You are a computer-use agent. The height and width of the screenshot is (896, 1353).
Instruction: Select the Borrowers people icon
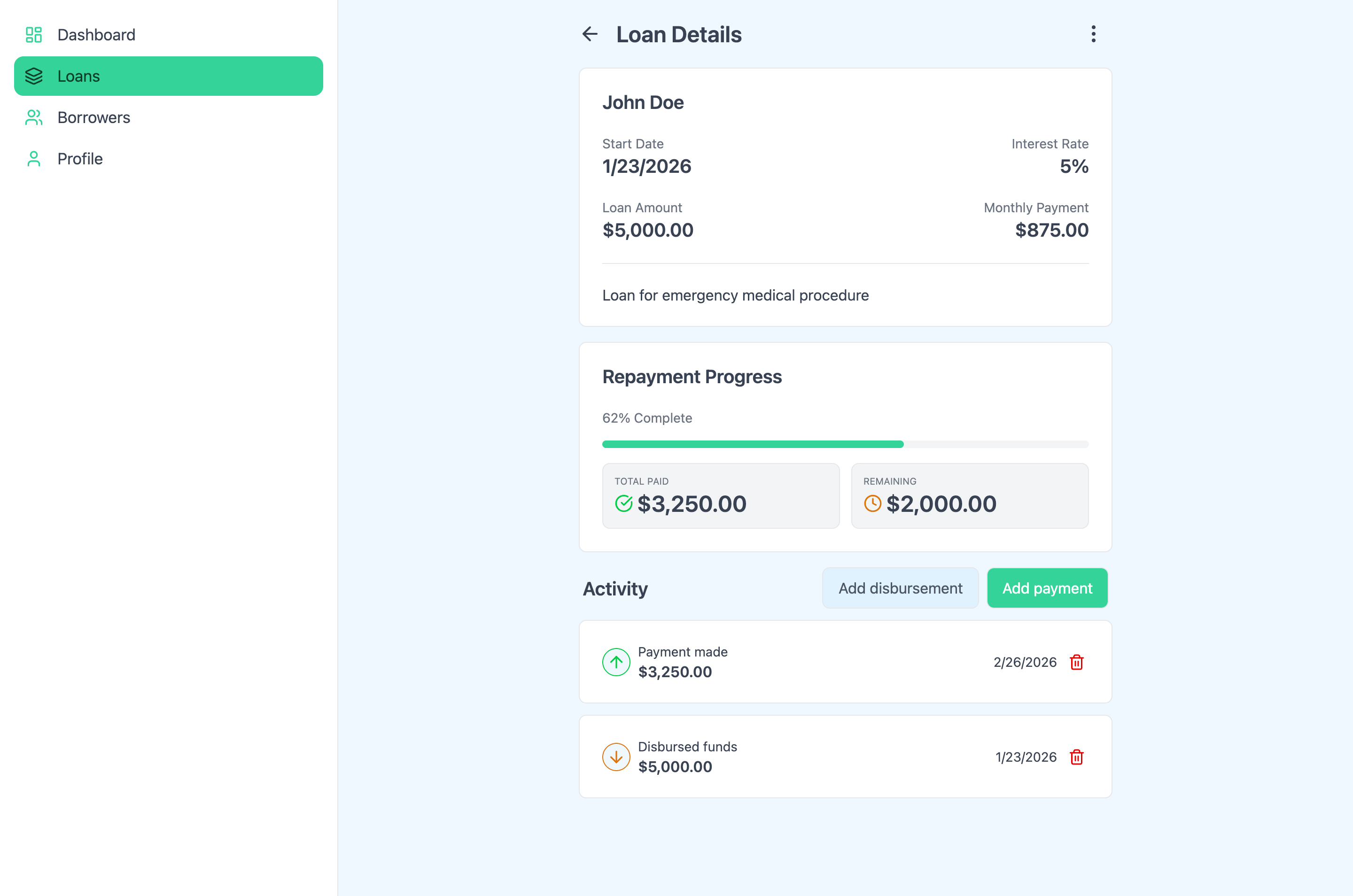click(x=34, y=117)
